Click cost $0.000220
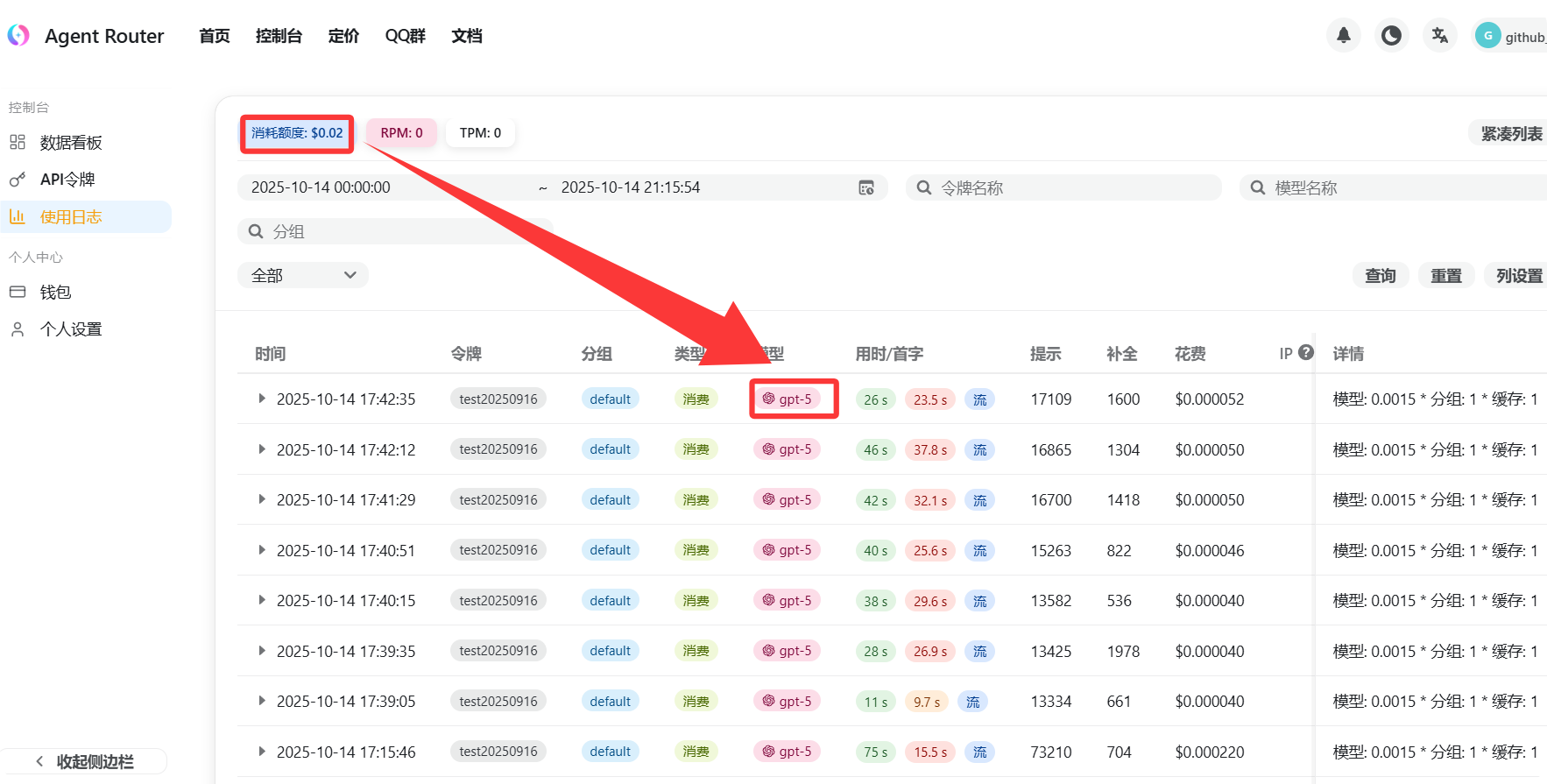Screen dimensions: 1547x784 coord(1209,752)
